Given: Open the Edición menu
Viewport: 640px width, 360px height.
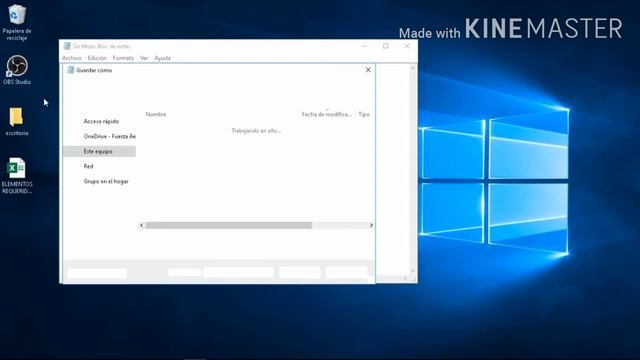Looking at the screenshot, I should [97, 58].
